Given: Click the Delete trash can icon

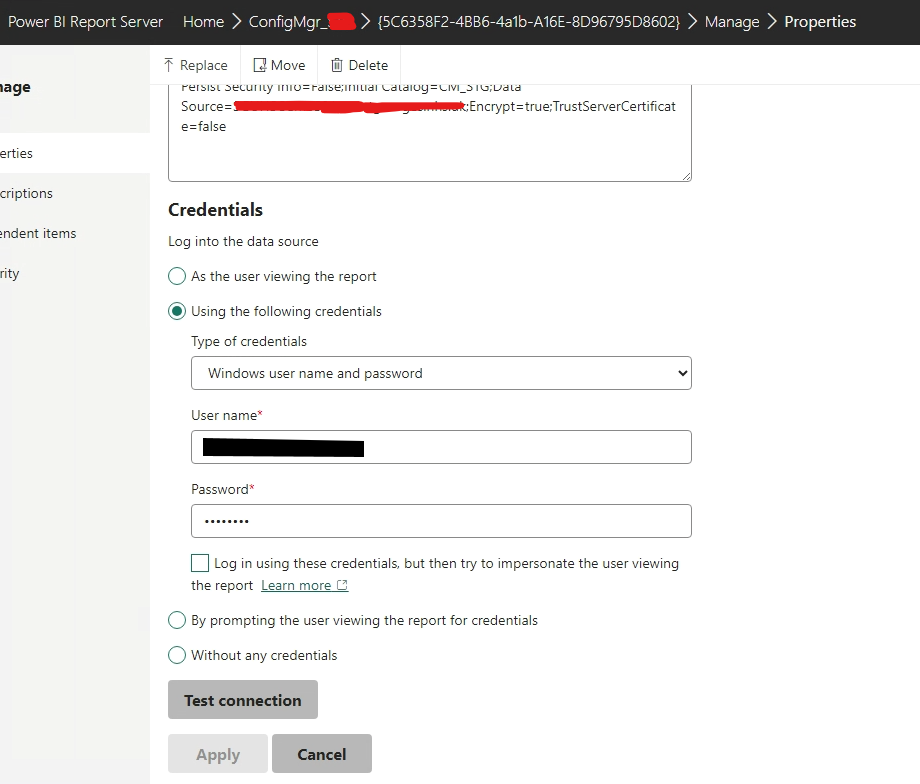Looking at the screenshot, I should coord(337,65).
